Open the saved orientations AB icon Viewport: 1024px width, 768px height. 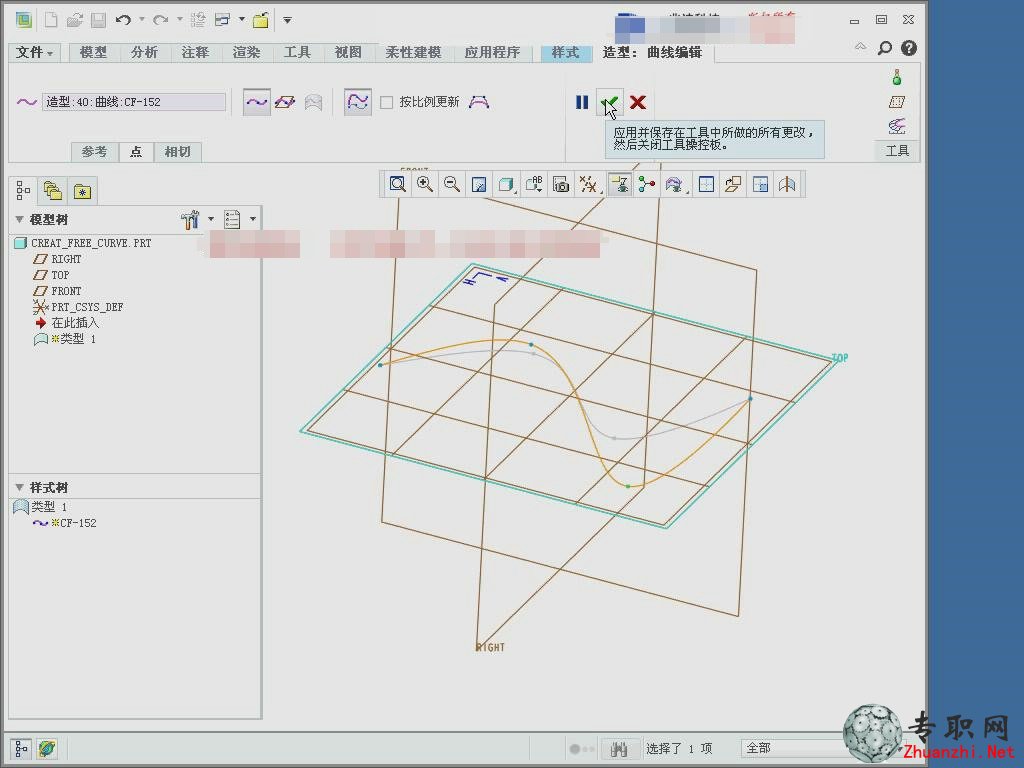coord(534,185)
